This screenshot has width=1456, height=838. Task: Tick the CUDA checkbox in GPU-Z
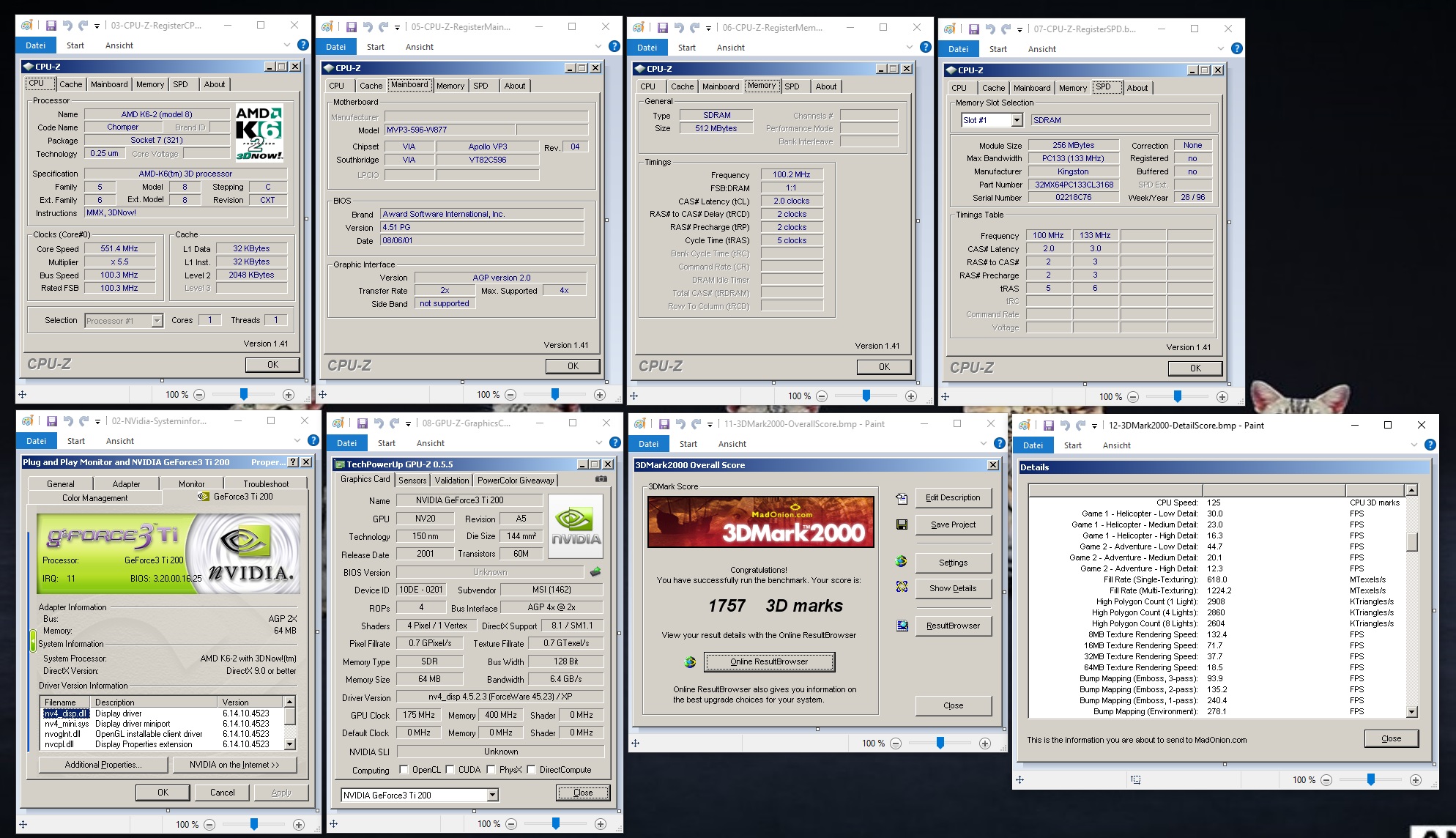point(450,770)
